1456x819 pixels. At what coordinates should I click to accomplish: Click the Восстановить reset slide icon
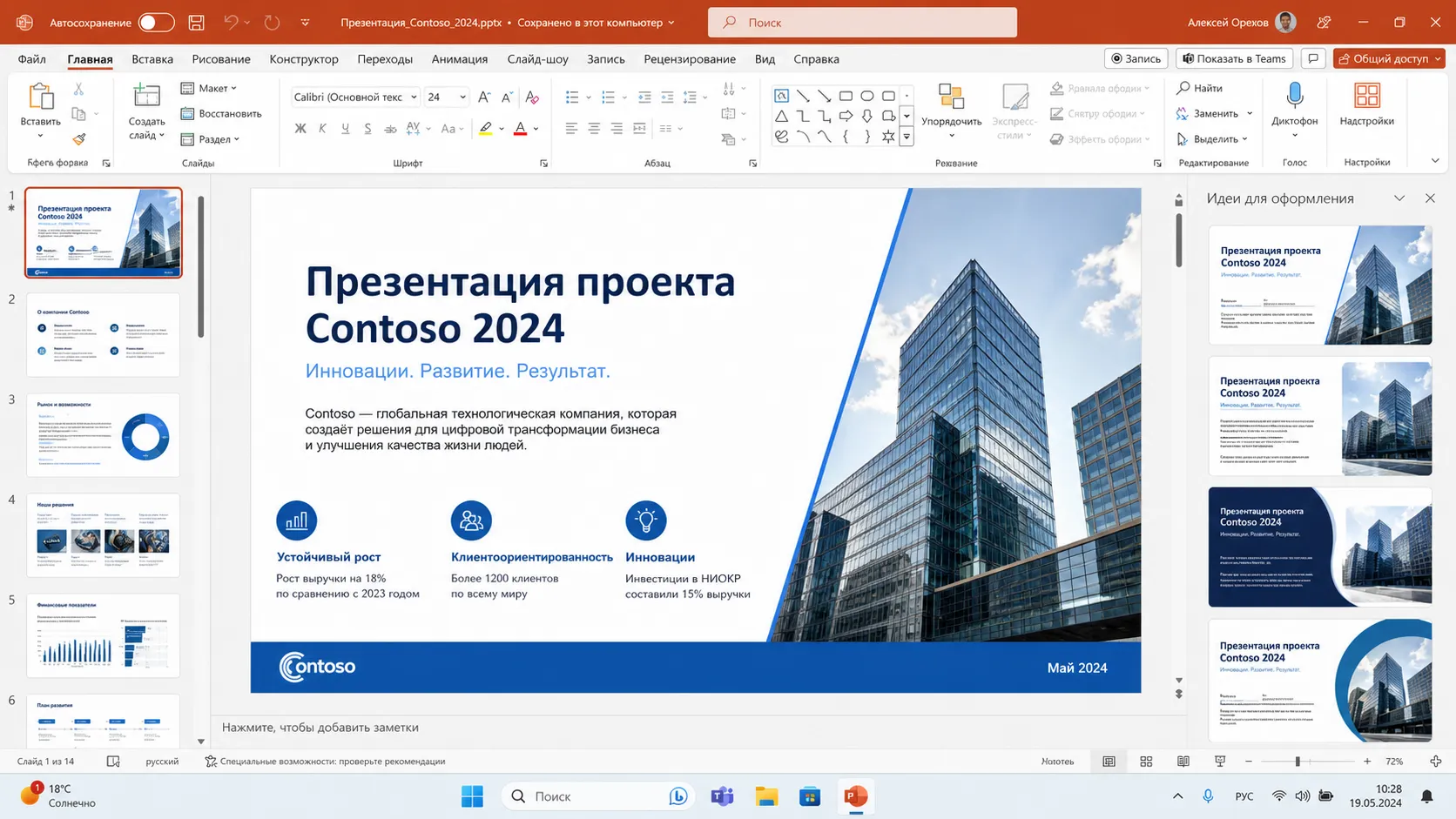tap(187, 113)
